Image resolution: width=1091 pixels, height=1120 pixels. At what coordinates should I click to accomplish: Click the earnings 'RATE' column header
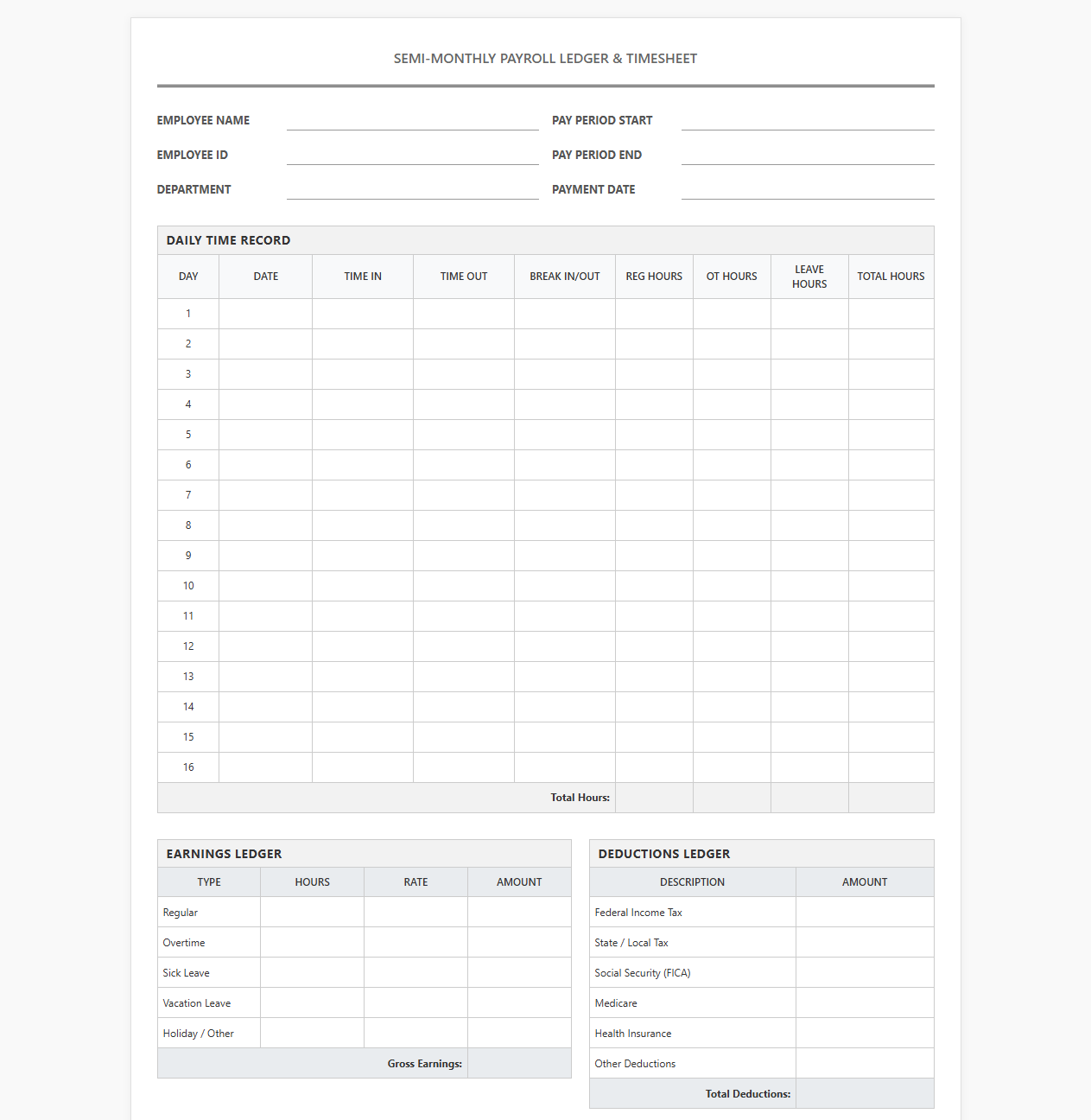tap(415, 882)
